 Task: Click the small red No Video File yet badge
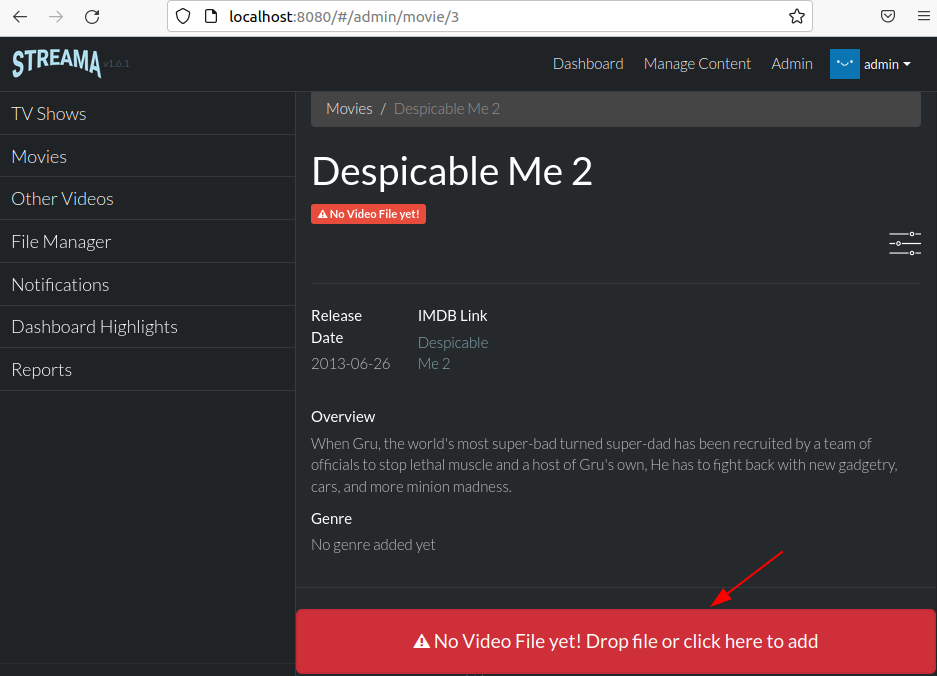368,214
